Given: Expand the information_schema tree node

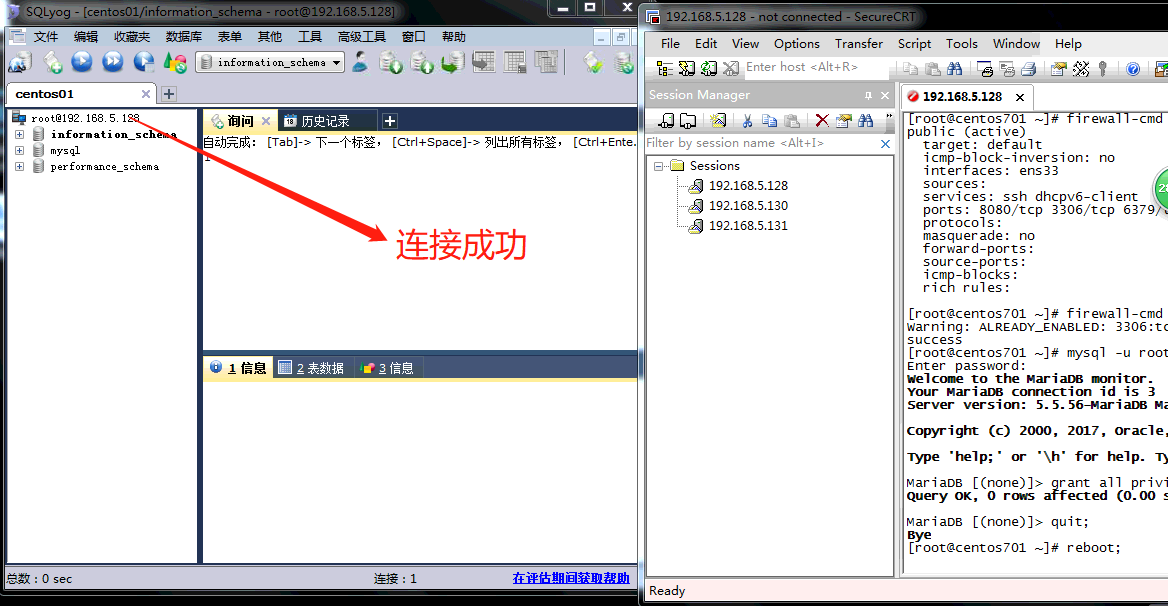Looking at the screenshot, I should point(19,135).
